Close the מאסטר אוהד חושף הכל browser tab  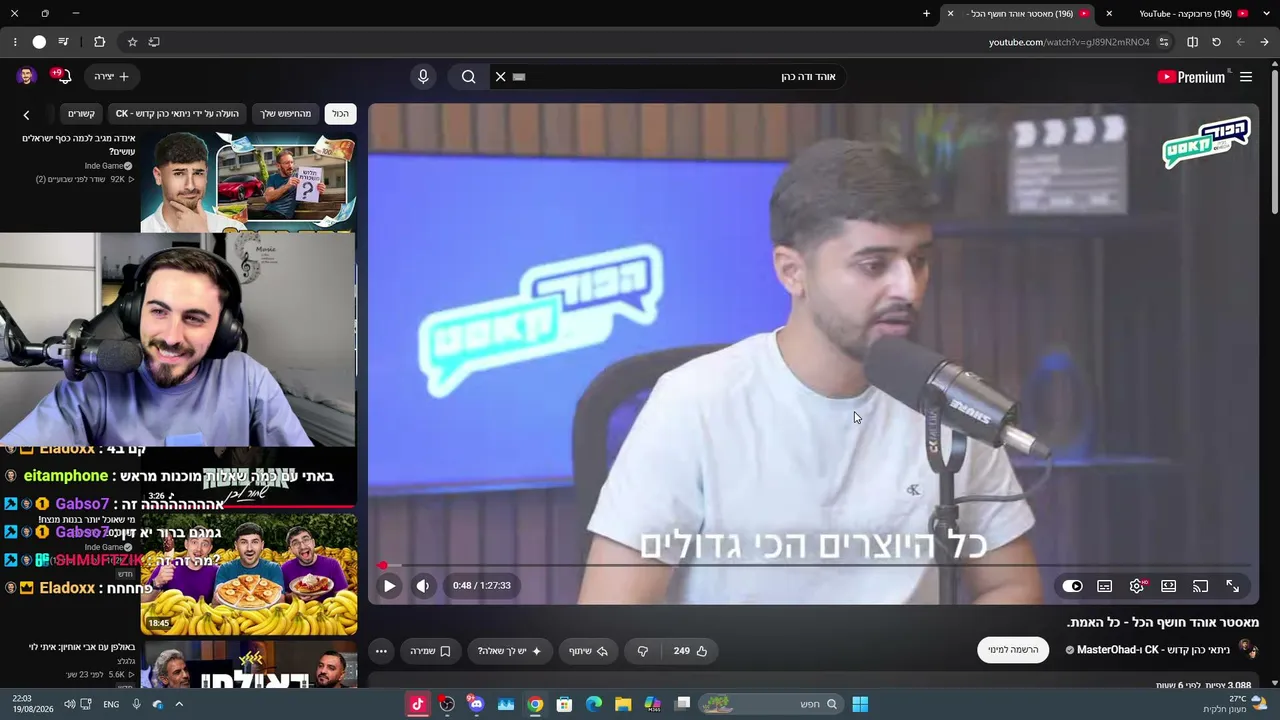click(x=950, y=14)
